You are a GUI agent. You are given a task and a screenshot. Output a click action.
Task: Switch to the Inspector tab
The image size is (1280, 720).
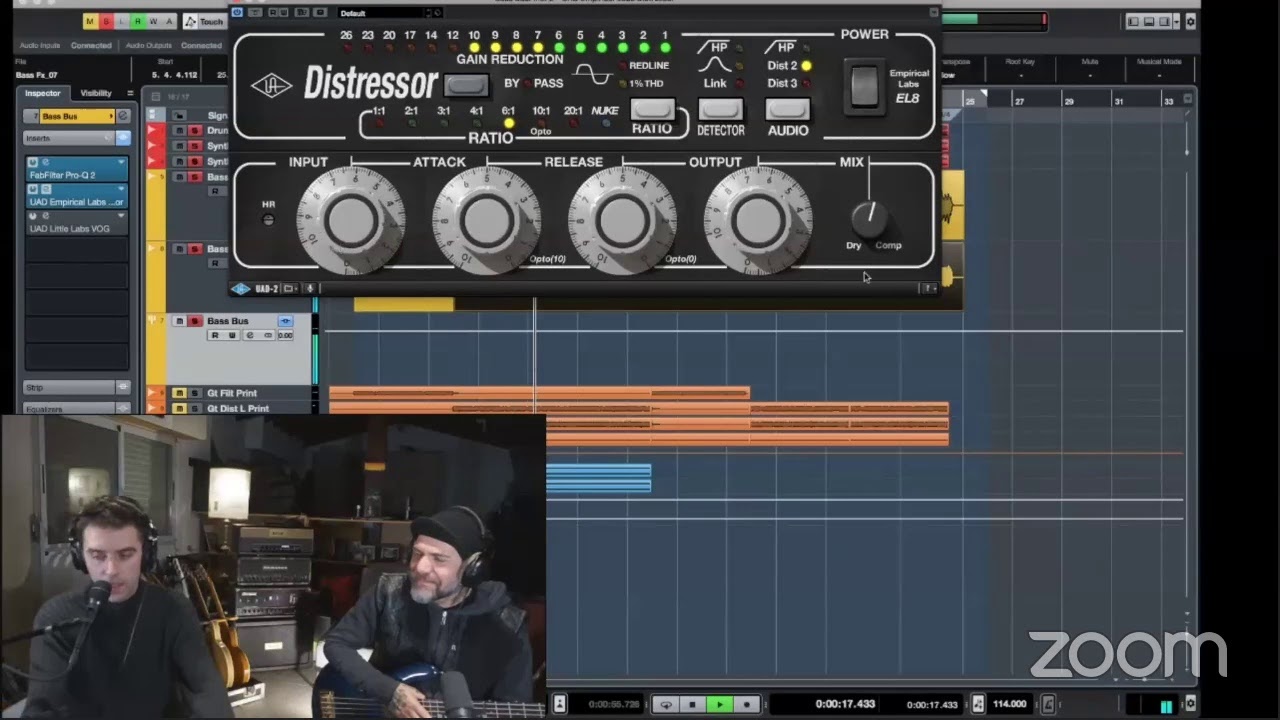pos(43,93)
